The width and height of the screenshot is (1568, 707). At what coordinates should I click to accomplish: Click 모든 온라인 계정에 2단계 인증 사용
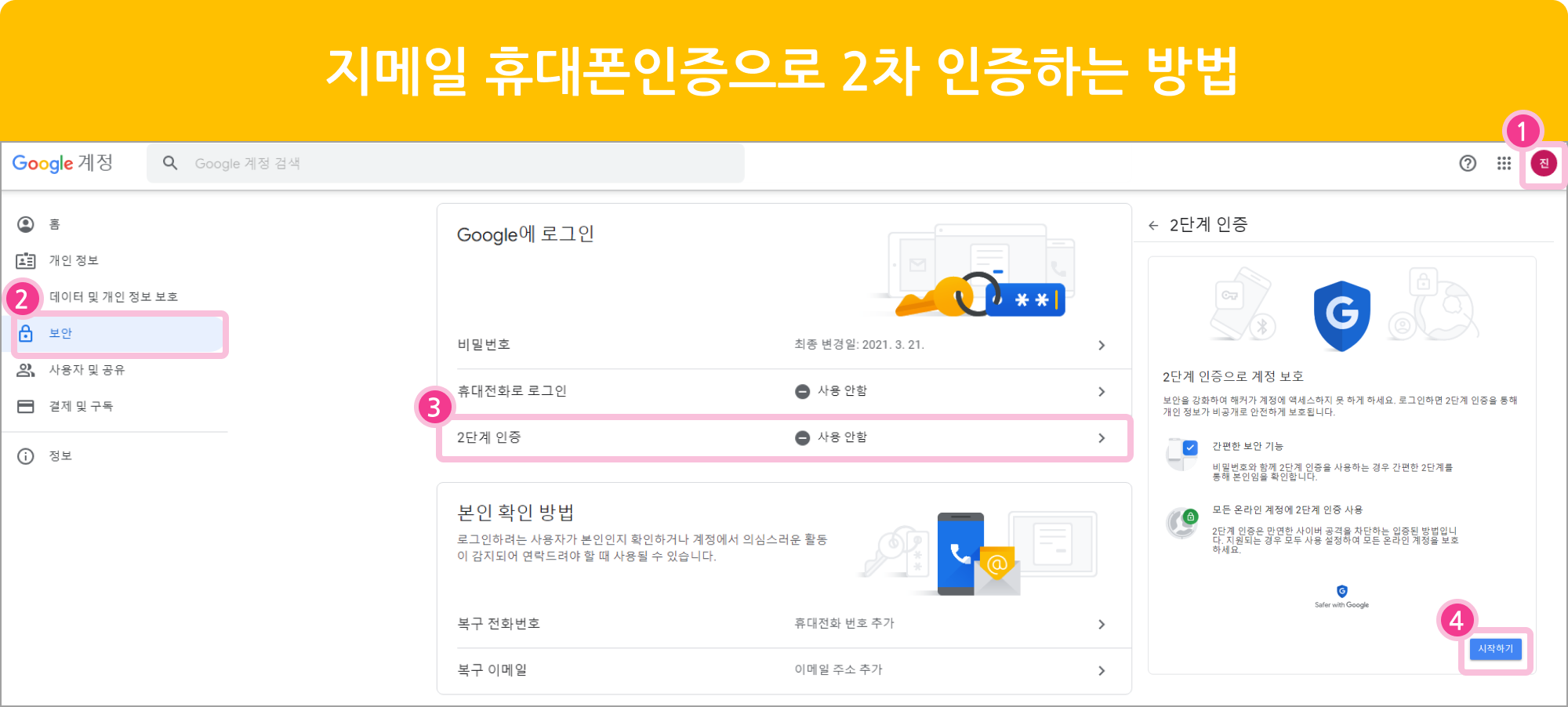[x=1287, y=509]
